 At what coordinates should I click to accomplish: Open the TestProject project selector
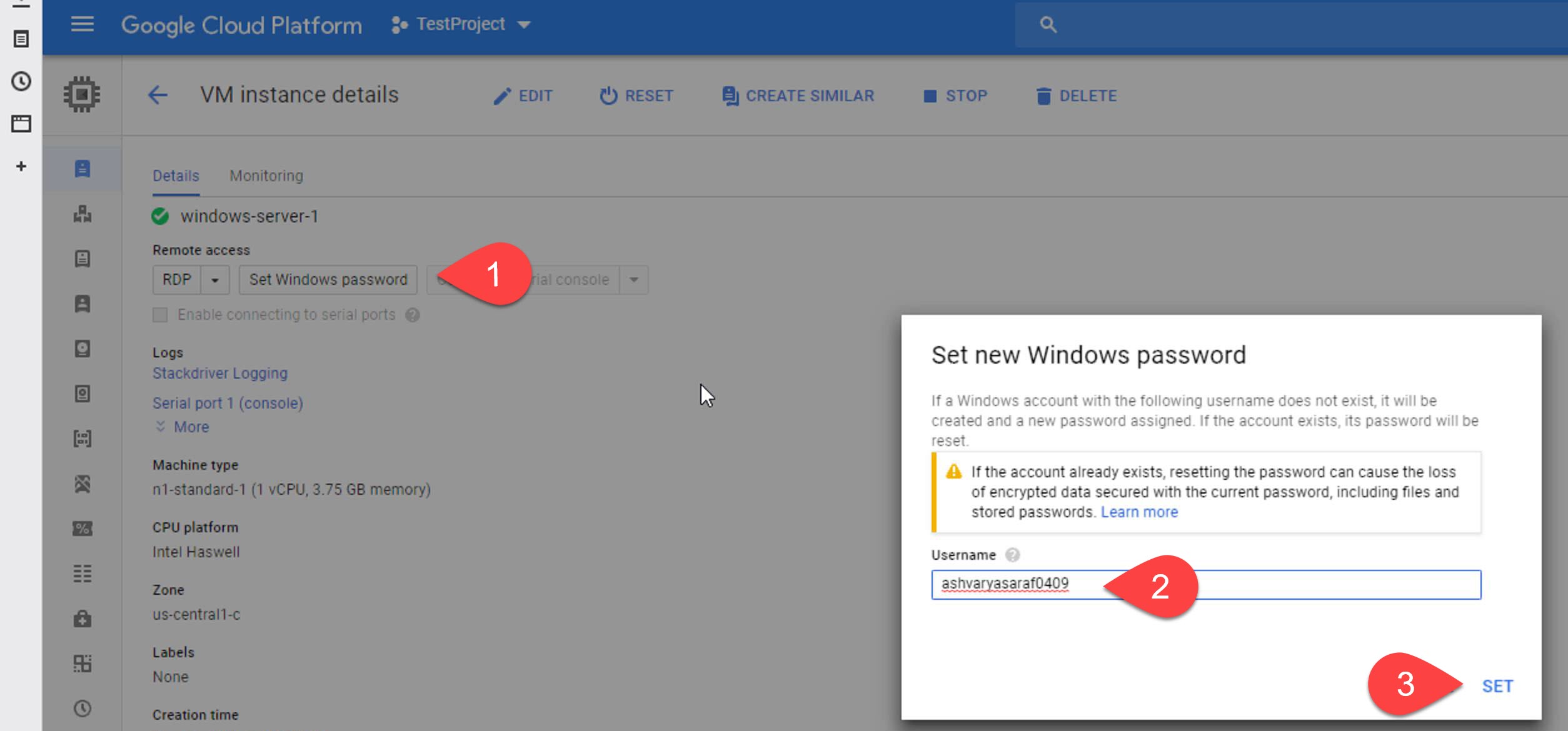(x=461, y=24)
